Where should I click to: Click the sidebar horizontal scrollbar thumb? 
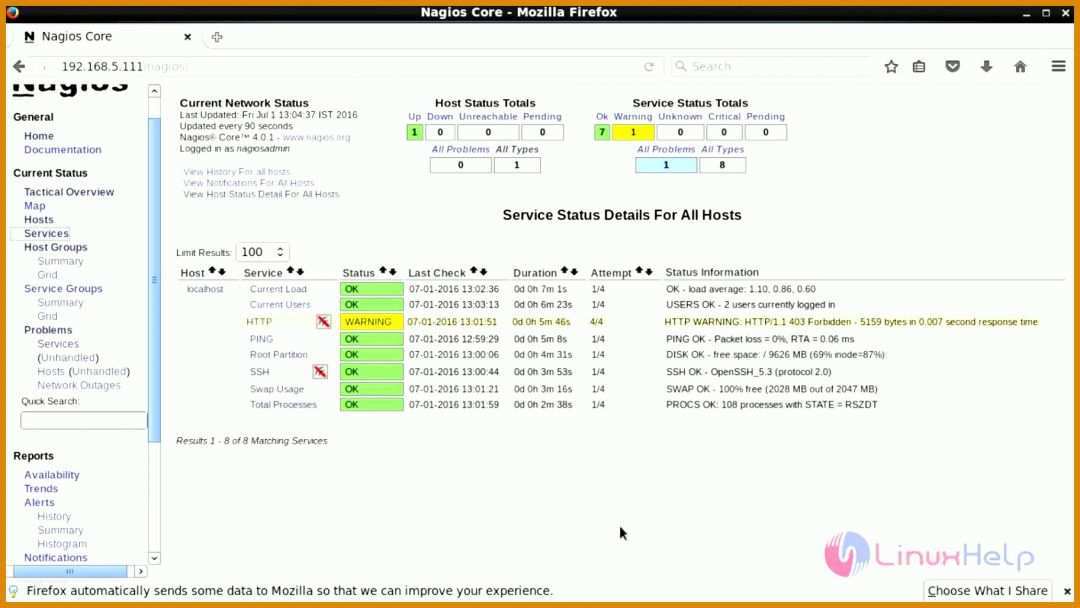(70, 572)
